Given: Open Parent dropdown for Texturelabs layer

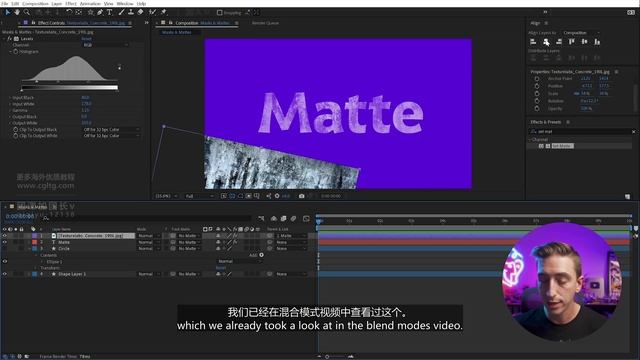Looking at the screenshot, I should tap(291, 236).
